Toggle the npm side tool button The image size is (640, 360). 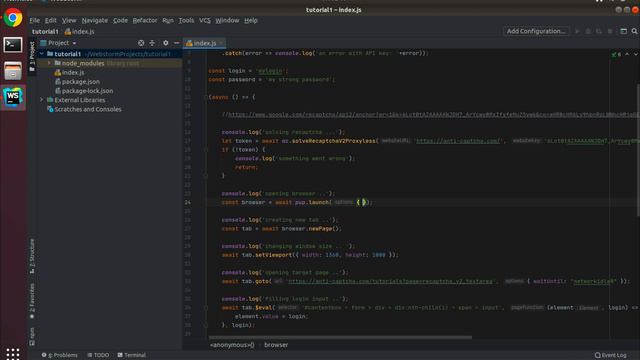click(x=32, y=337)
